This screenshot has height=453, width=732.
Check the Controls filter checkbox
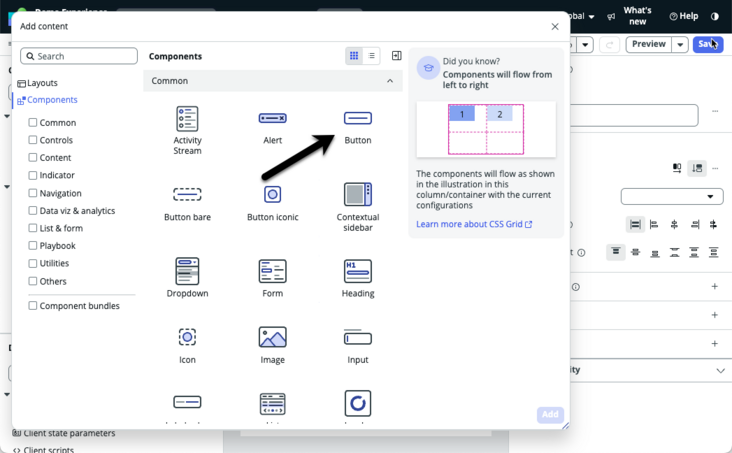[x=33, y=140]
